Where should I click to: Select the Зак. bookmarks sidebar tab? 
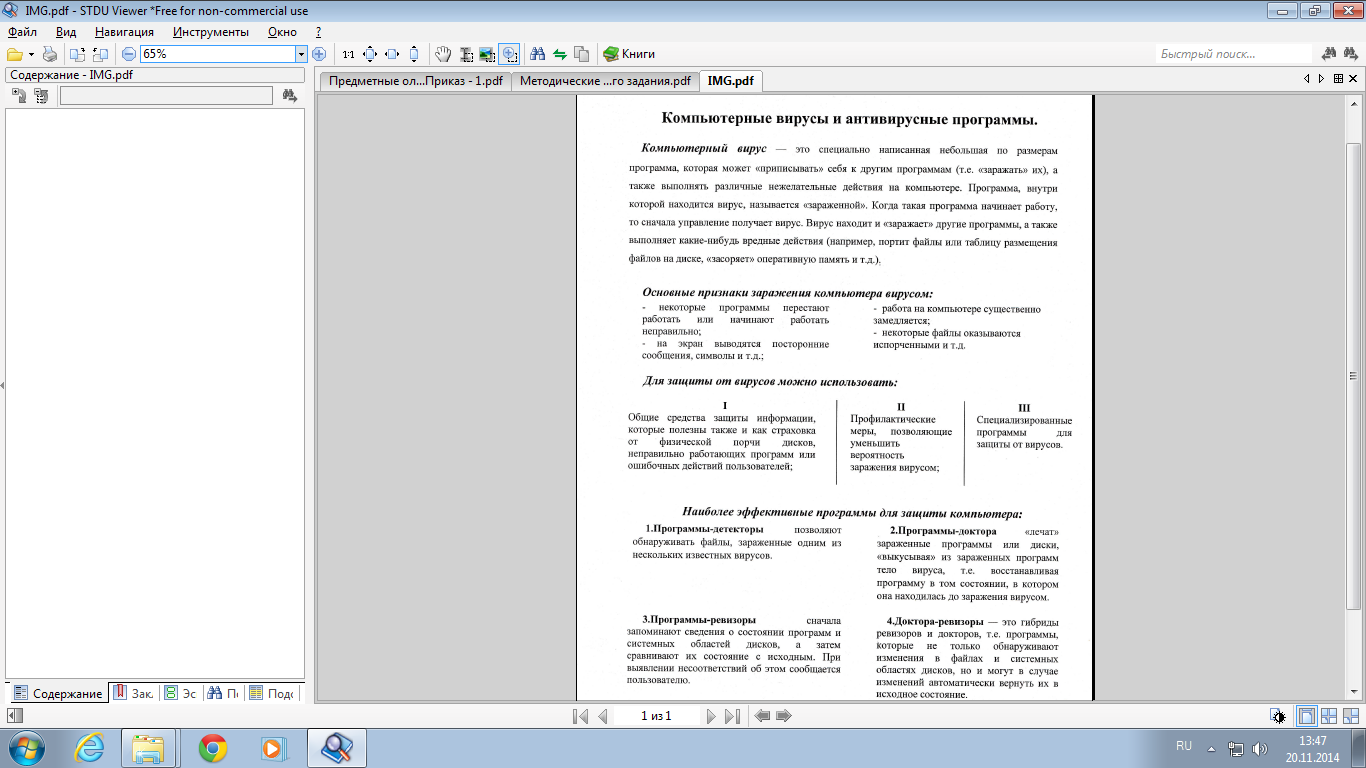(x=134, y=693)
